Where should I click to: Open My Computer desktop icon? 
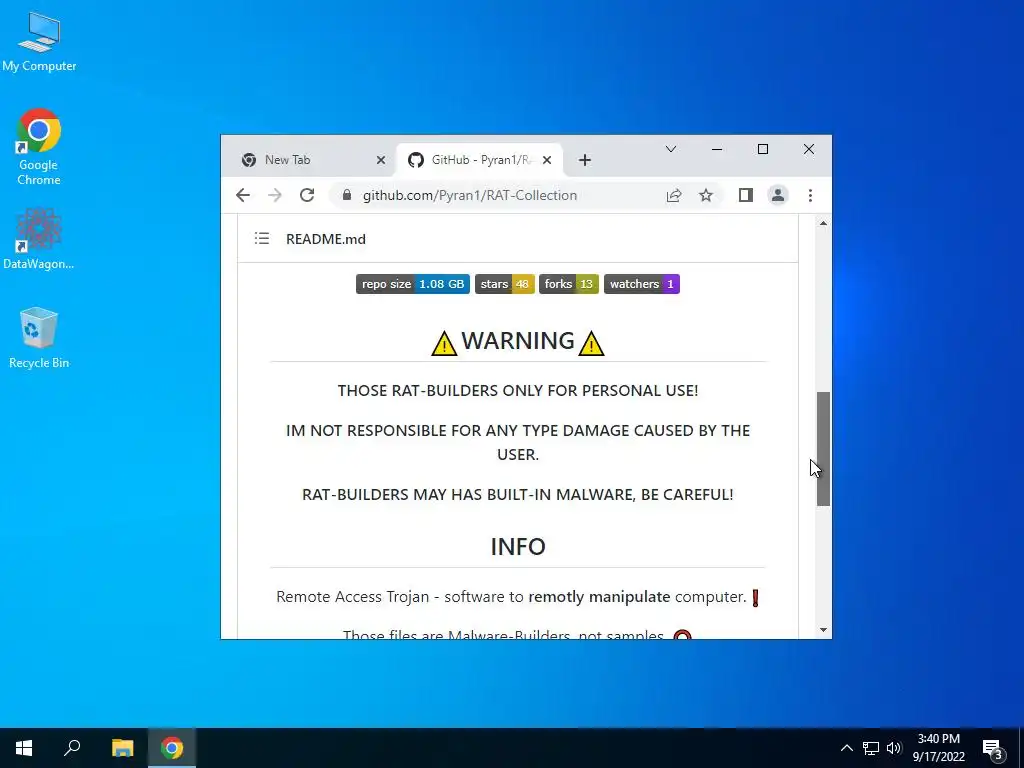point(39,41)
